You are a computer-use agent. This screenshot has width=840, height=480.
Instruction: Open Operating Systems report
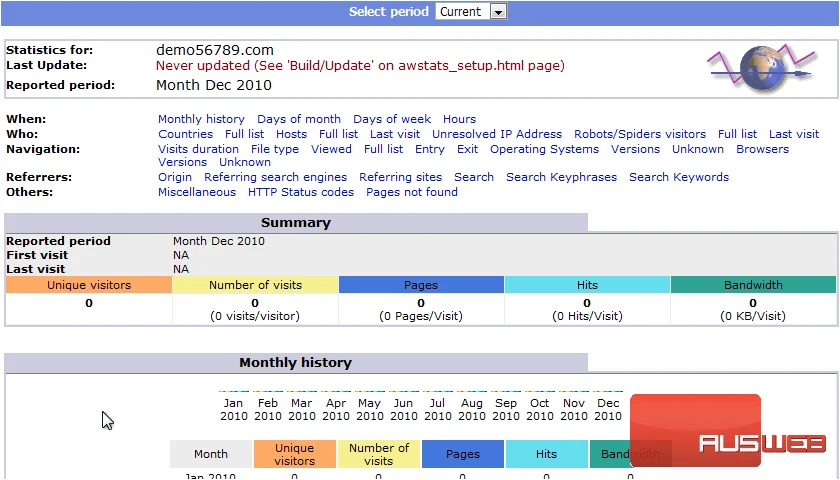(x=544, y=149)
